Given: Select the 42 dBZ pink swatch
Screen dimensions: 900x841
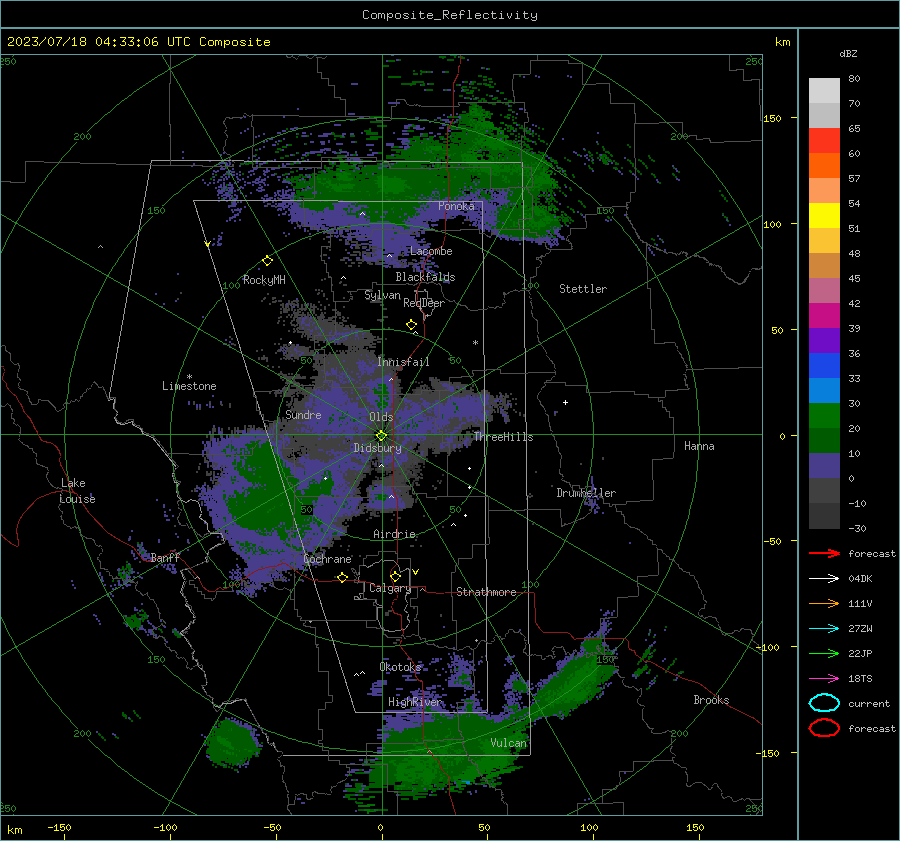Looking at the screenshot, I should pyautogui.click(x=824, y=290).
